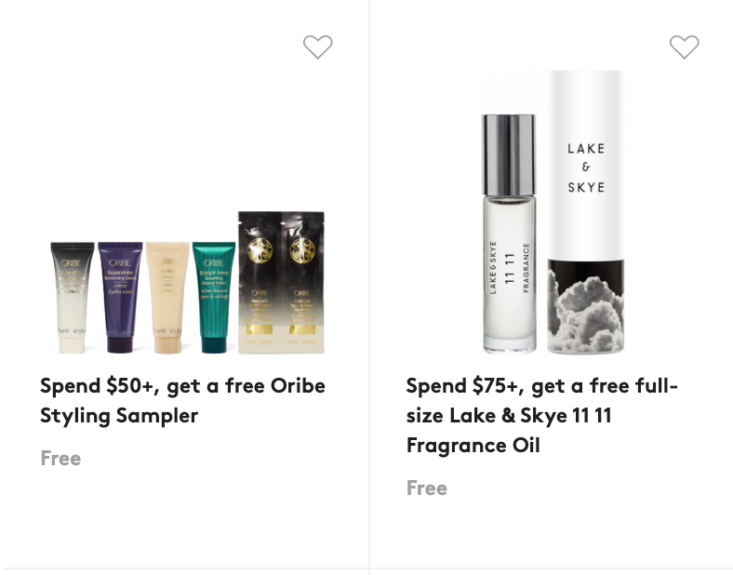The height and width of the screenshot is (575, 733).
Task: Click the silver cap of the fragrance roller
Action: 509,155
